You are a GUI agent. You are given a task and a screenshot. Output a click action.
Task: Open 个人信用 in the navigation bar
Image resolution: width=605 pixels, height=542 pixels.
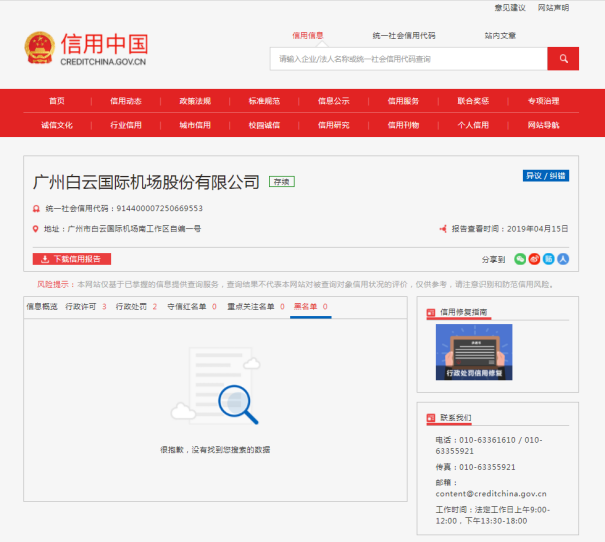click(x=473, y=125)
